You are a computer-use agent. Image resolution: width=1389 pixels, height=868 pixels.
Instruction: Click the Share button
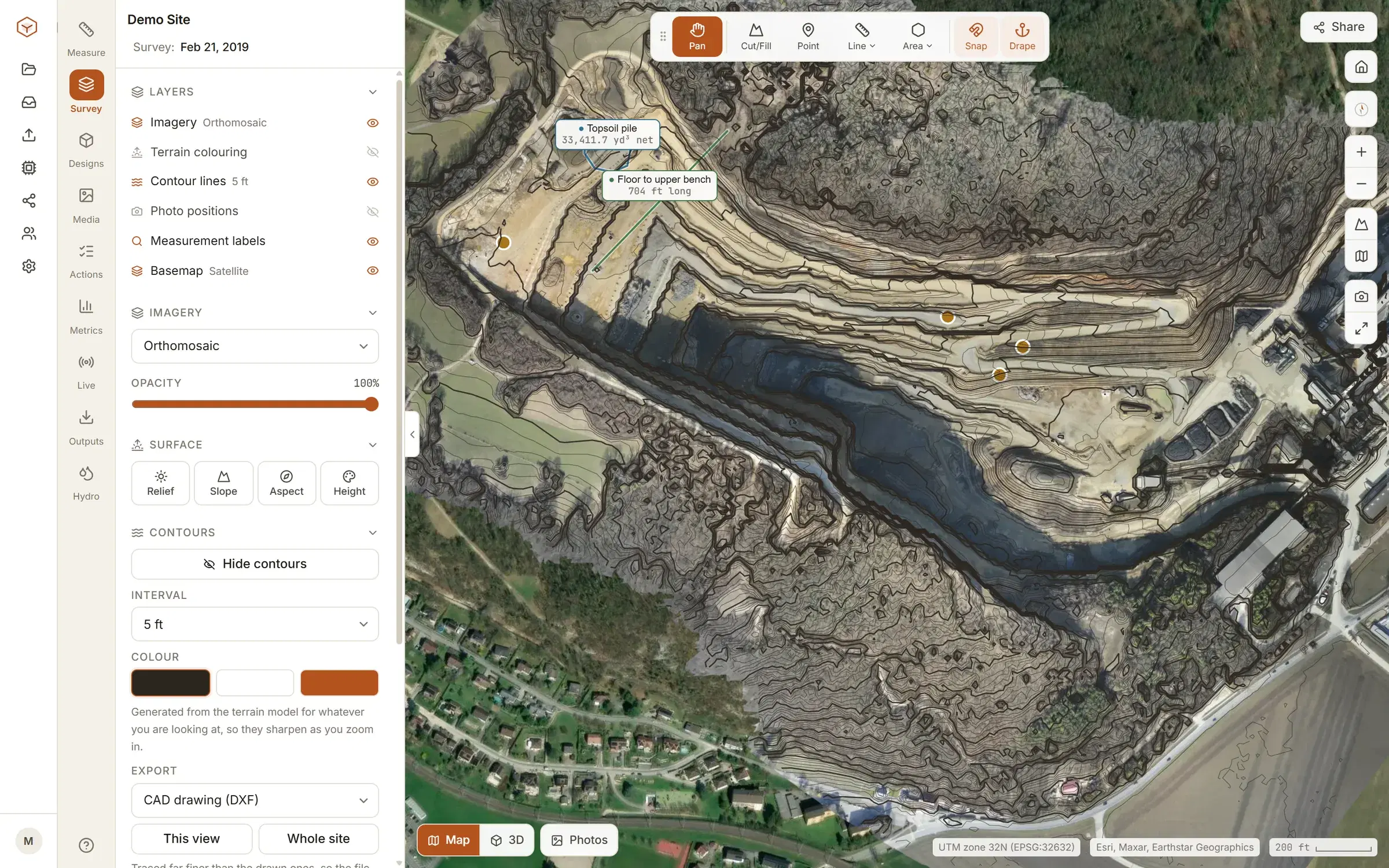[x=1339, y=27]
